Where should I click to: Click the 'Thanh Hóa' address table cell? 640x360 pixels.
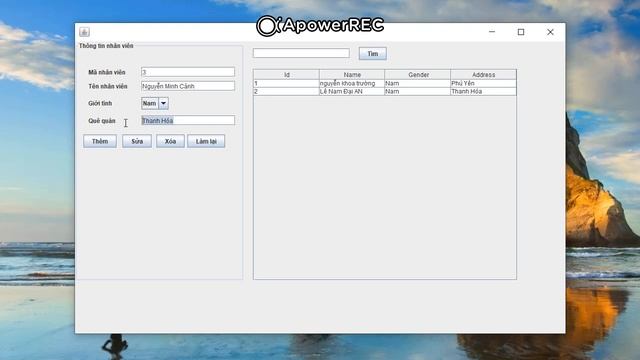tap(483, 91)
